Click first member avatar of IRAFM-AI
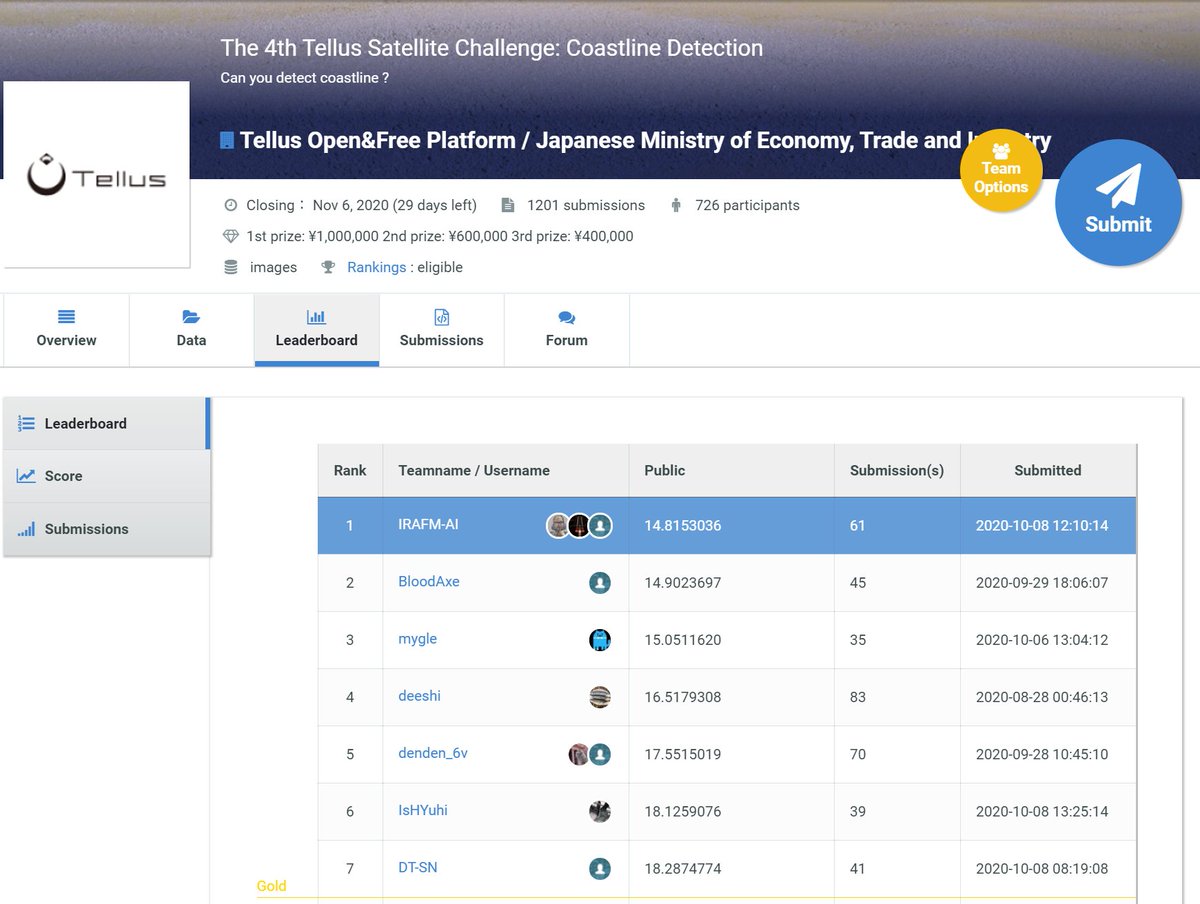1200x904 pixels. click(558, 525)
